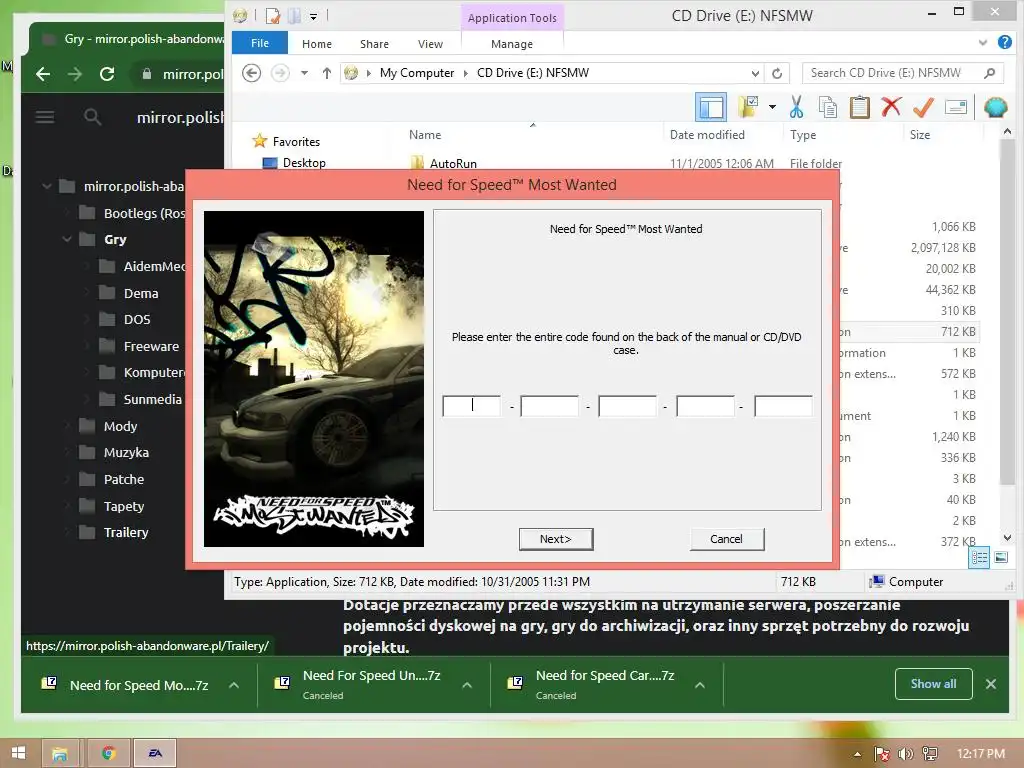Sort files by Date modified column
Image resolution: width=1024 pixels, height=768 pixels.
coord(707,135)
